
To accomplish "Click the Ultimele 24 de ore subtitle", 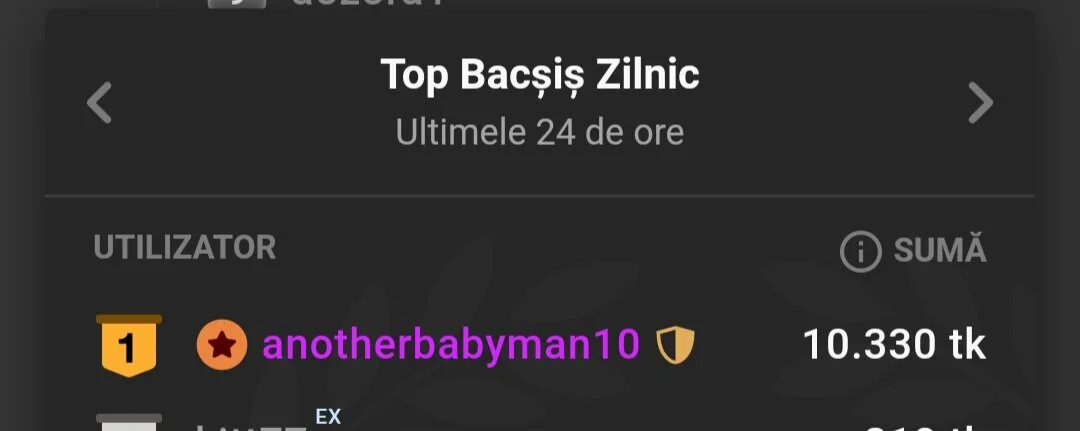I will (x=540, y=132).
